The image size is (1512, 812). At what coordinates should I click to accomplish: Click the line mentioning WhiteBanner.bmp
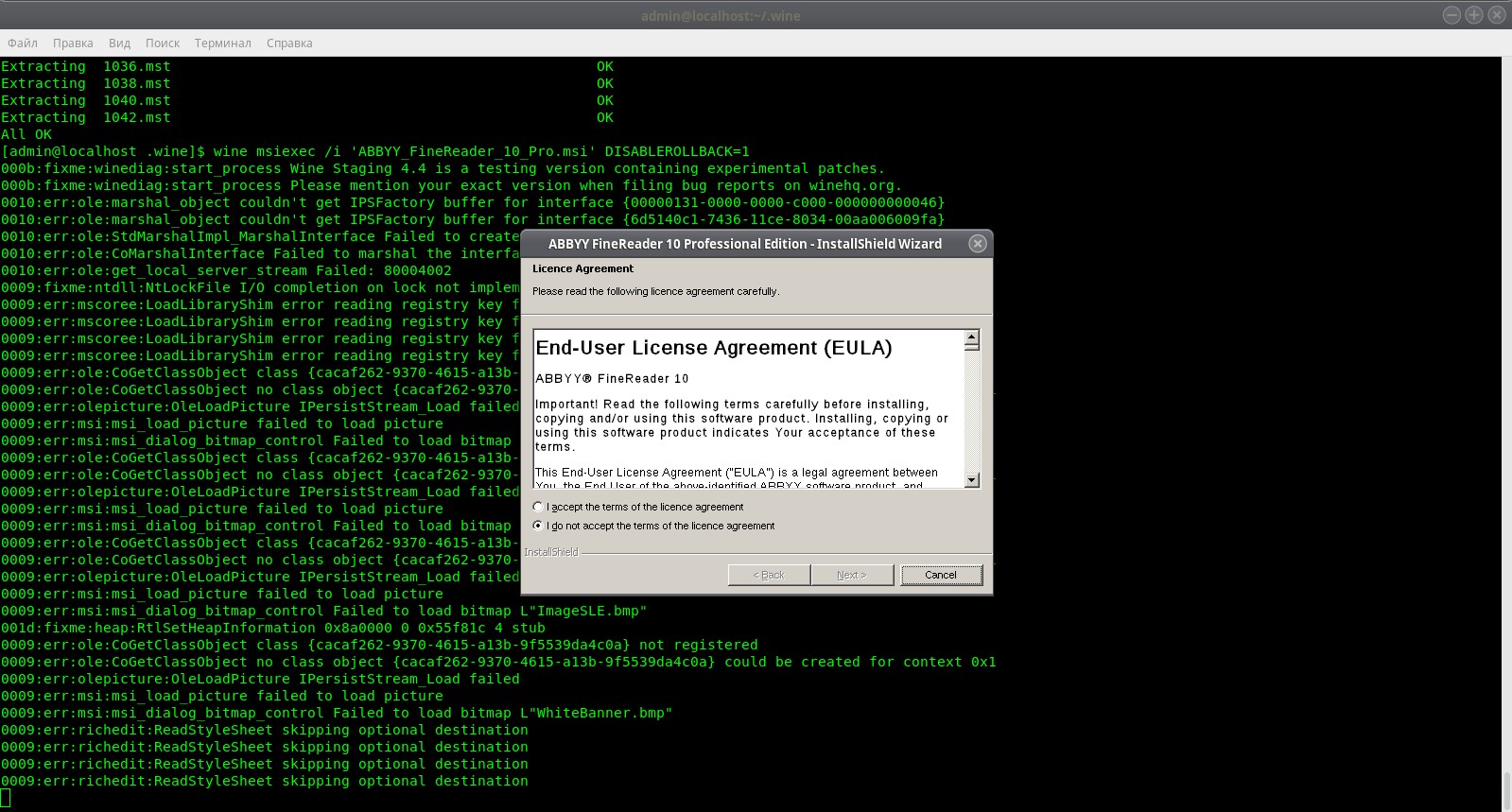click(x=337, y=713)
